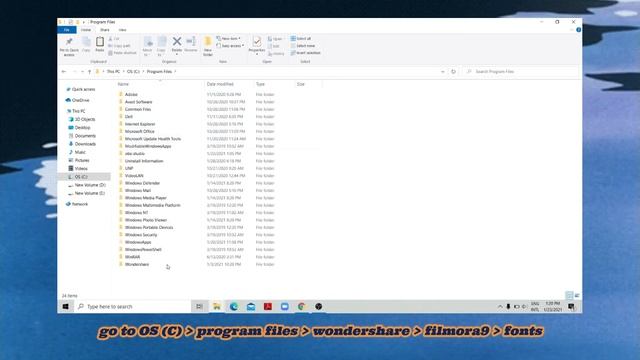Click the ribbon Copy icon

tap(86, 42)
